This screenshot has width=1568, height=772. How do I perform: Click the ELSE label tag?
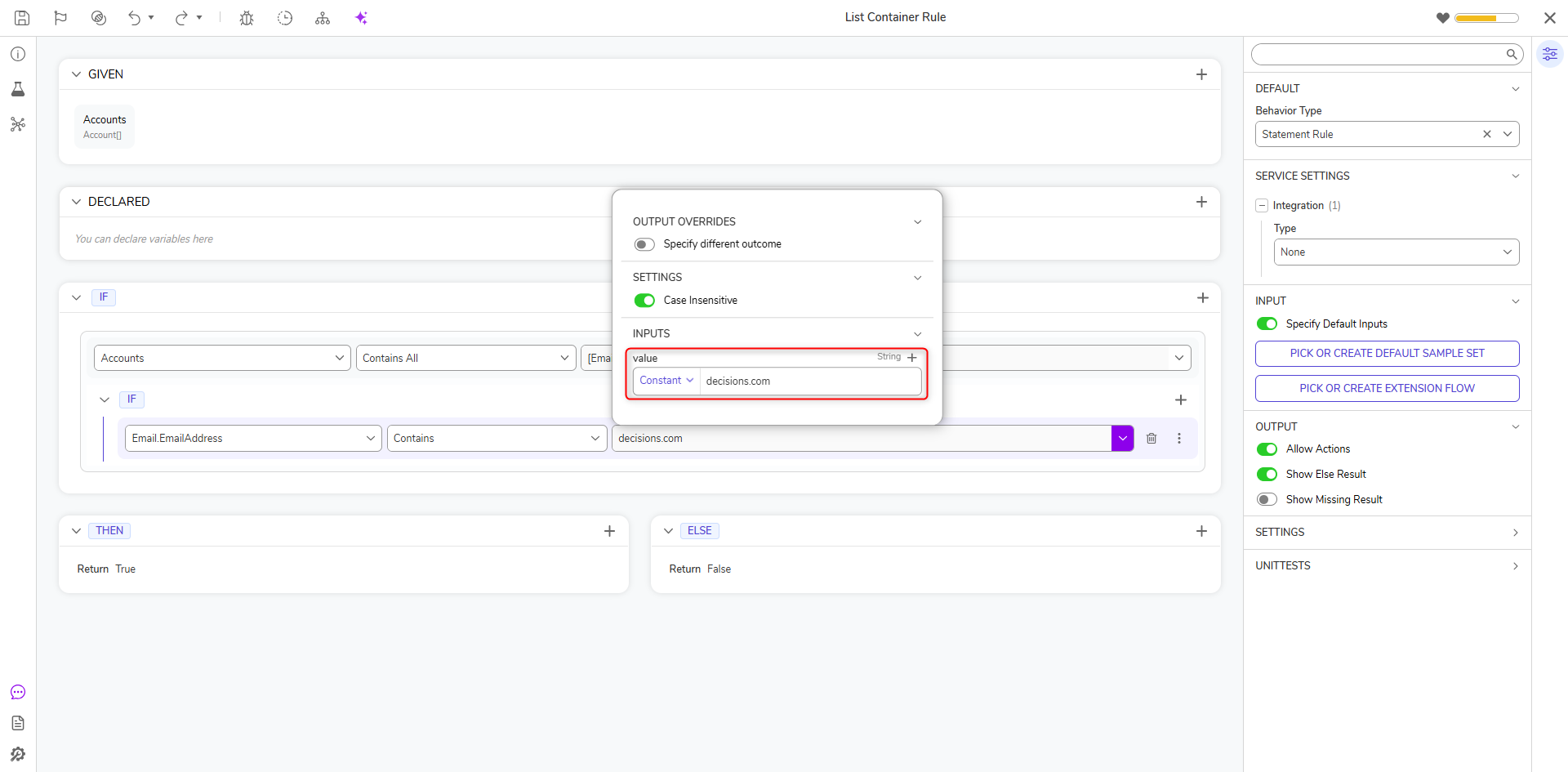tap(700, 531)
